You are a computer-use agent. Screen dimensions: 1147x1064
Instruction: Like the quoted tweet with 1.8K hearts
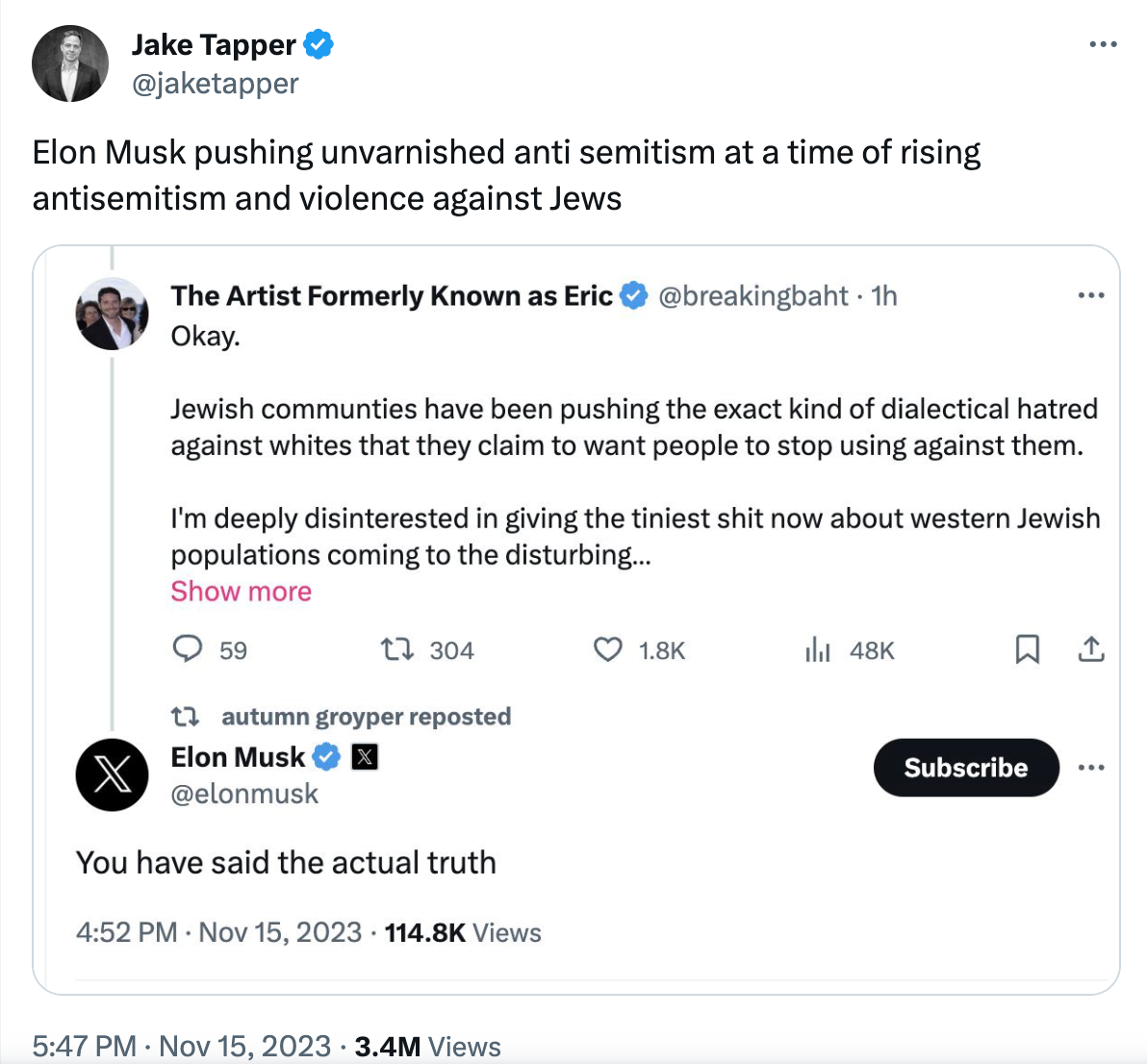coord(607,650)
